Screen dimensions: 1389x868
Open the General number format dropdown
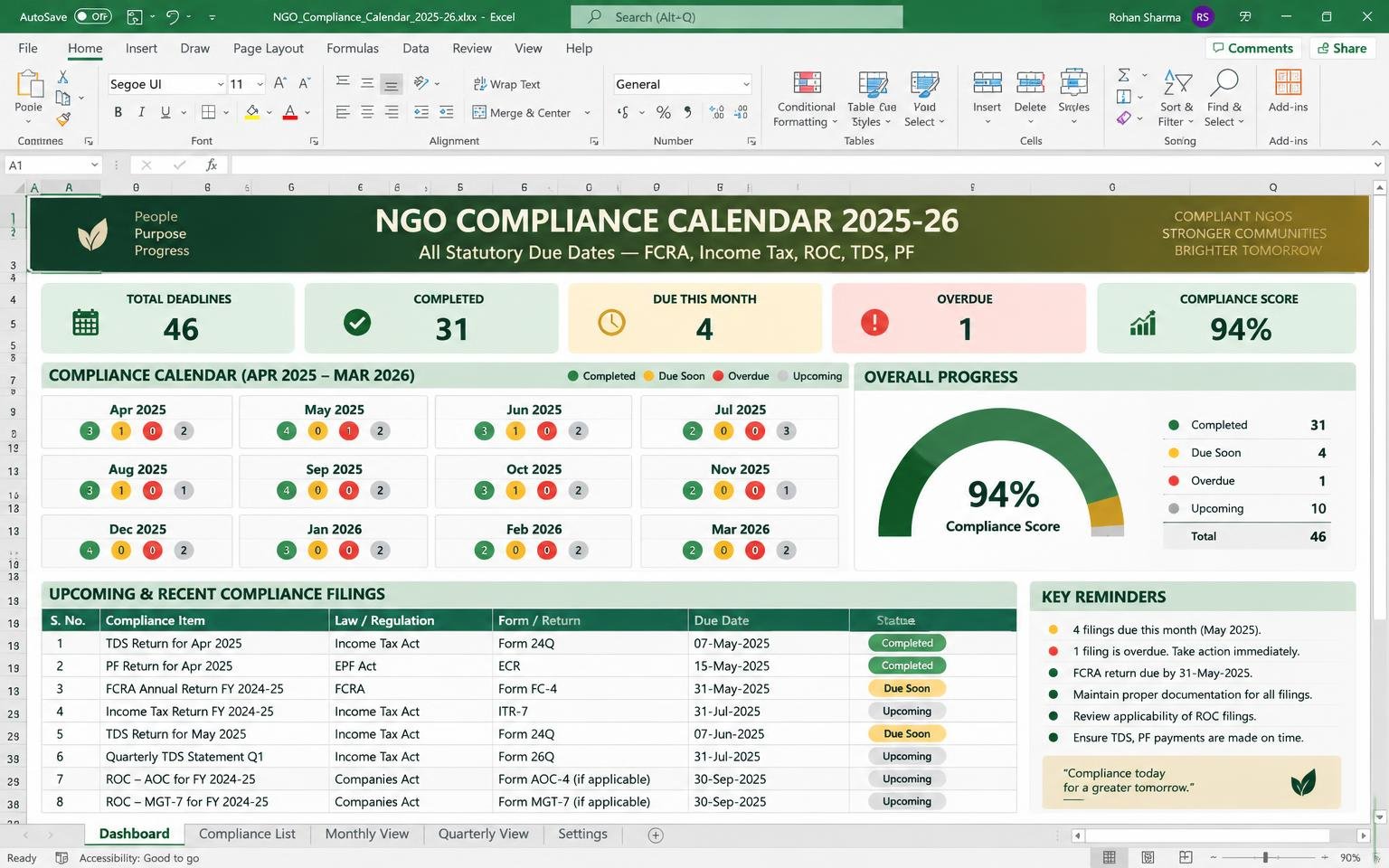(x=746, y=84)
